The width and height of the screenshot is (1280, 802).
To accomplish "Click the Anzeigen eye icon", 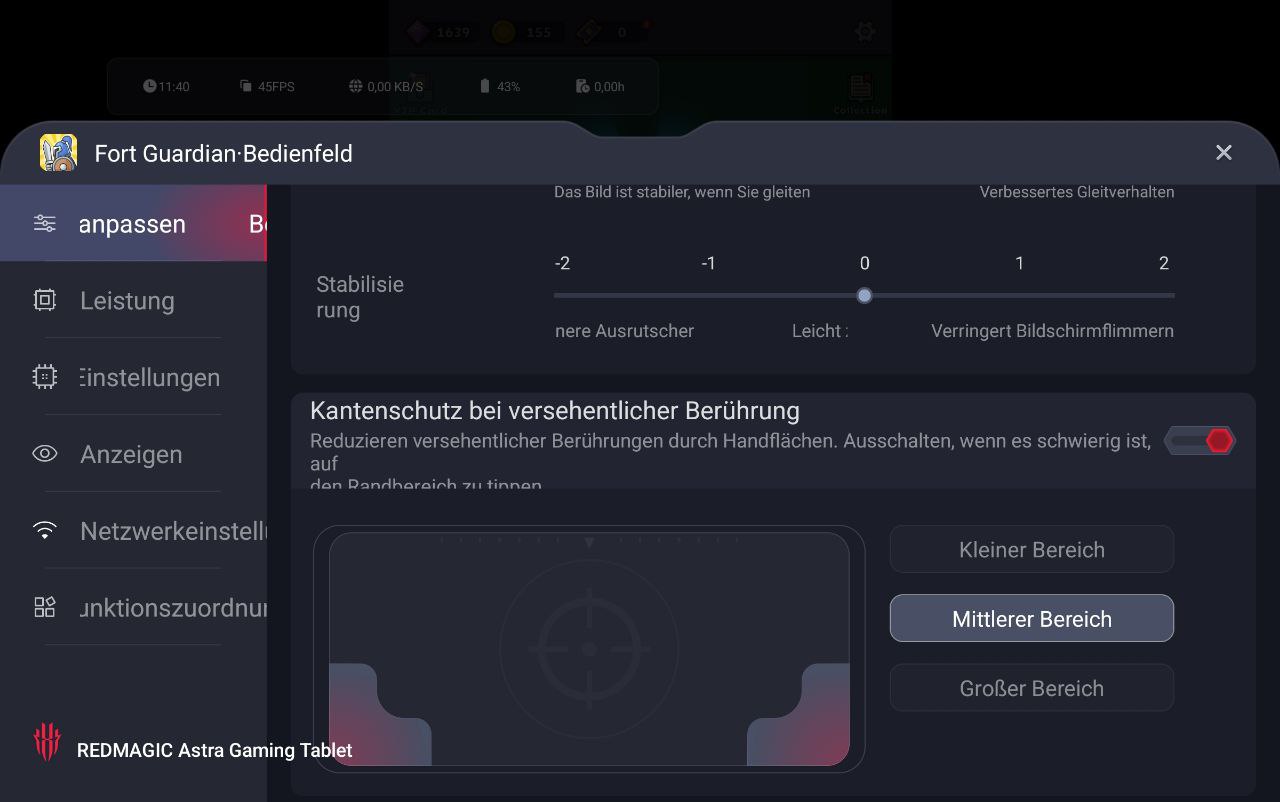I will point(45,454).
